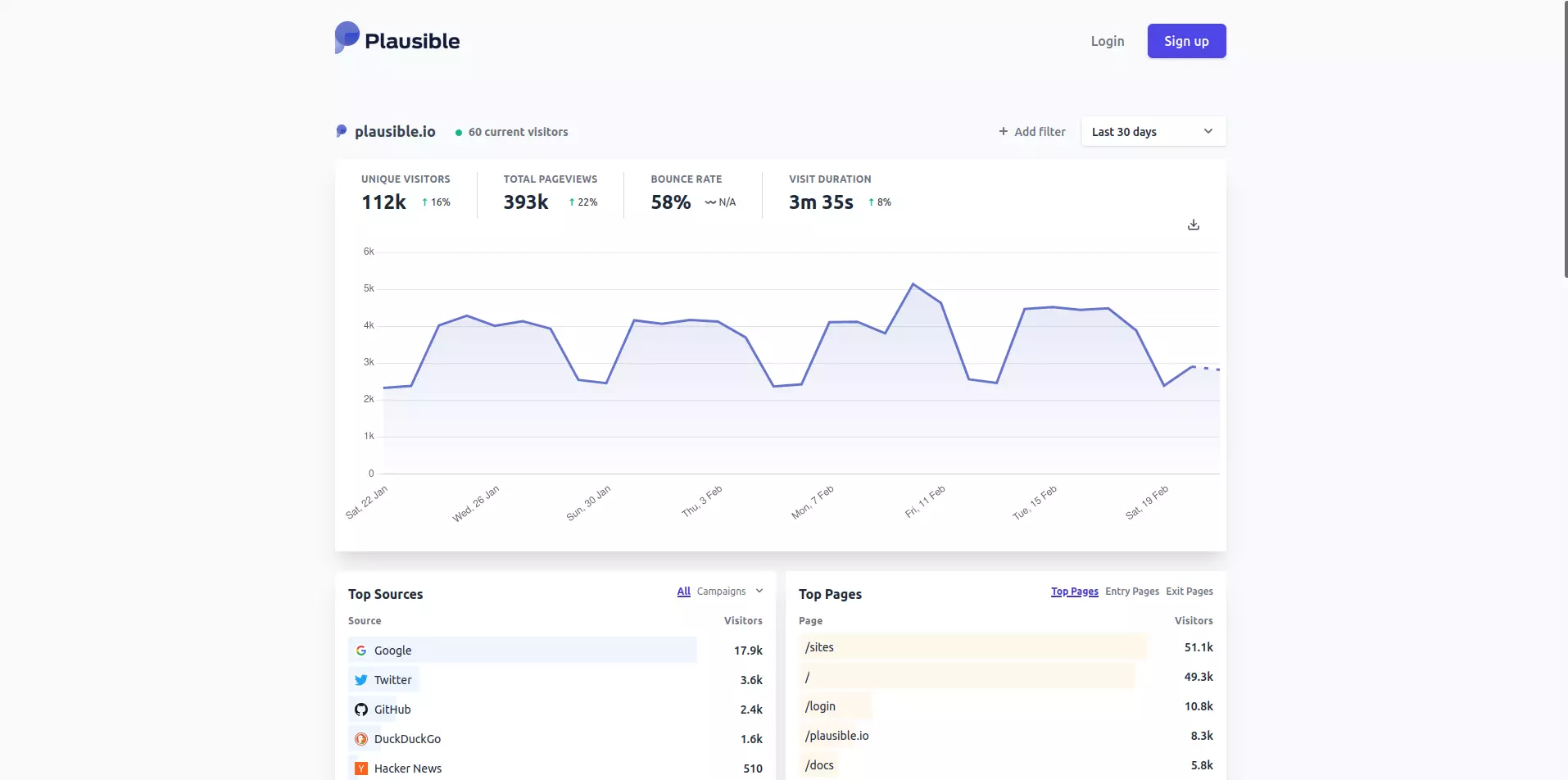The image size is (1568, 780).
Task: Filter by Twitter source row
Action: pyautogui.click(x=555, y=680)
